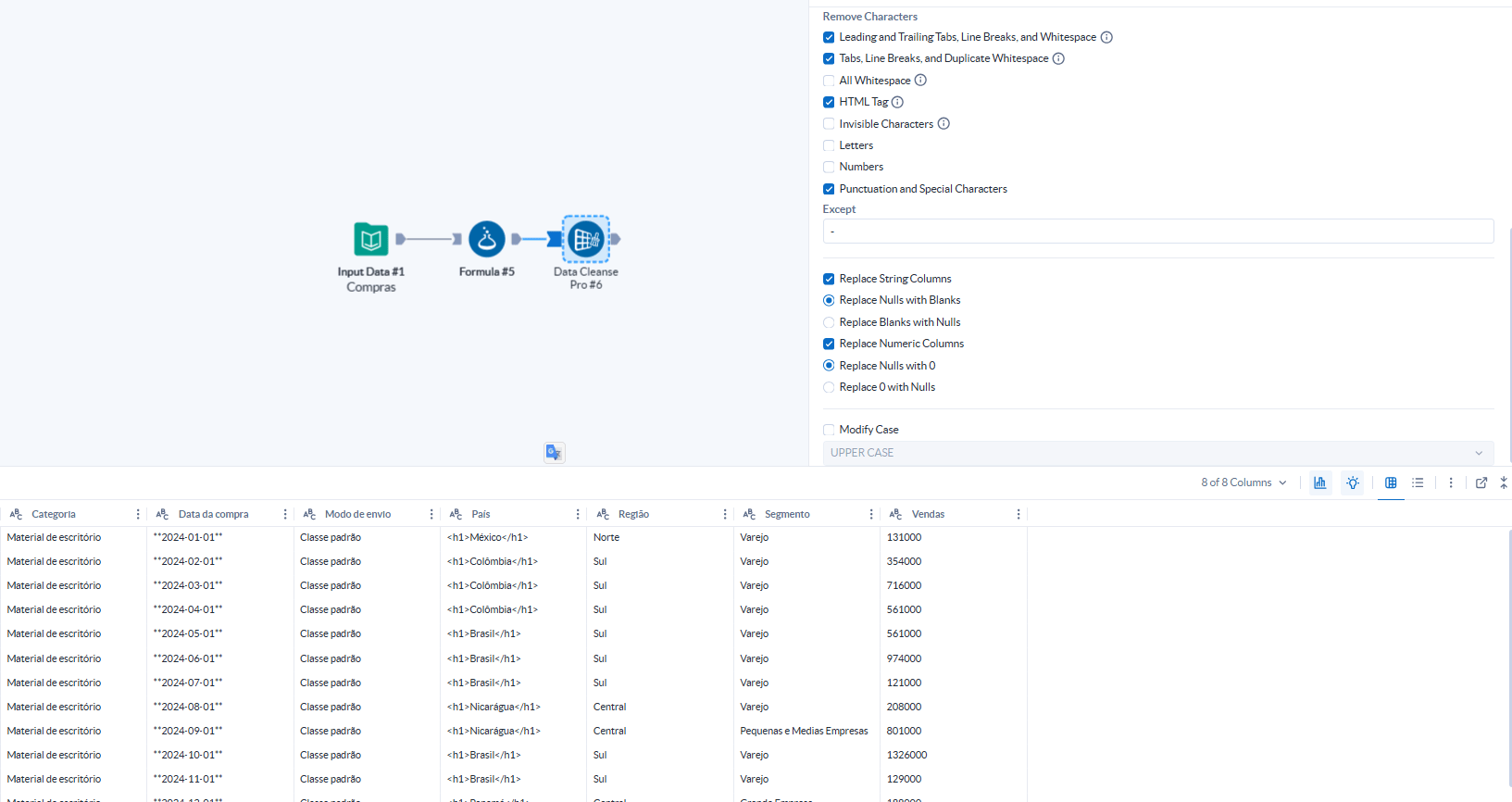Viewport: 1512px width, 802px height.
Task: Click the translate icon on canvas
Action: [x=554, y=452]
